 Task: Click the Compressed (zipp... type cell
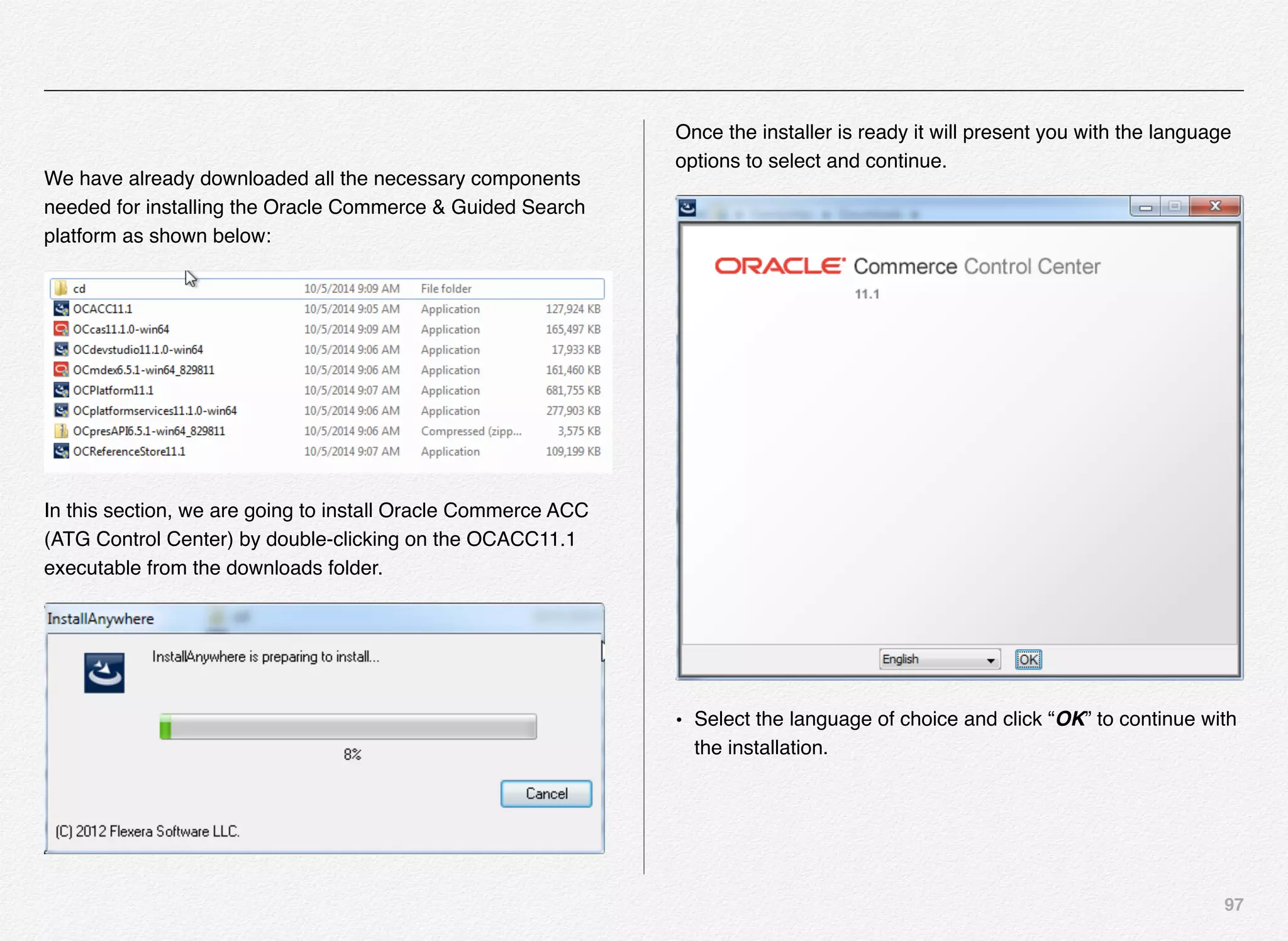pyautogui.click(x=471, y=431)
